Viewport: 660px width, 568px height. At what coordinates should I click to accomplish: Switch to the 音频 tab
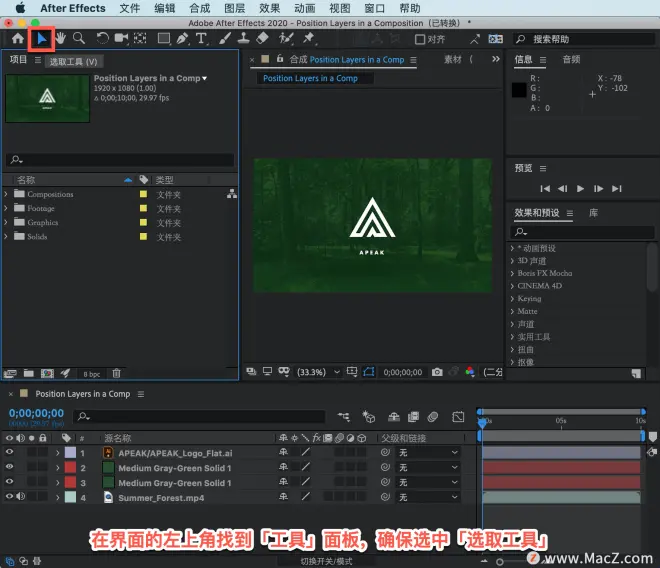pyautogui.click(x=571, y=59)
